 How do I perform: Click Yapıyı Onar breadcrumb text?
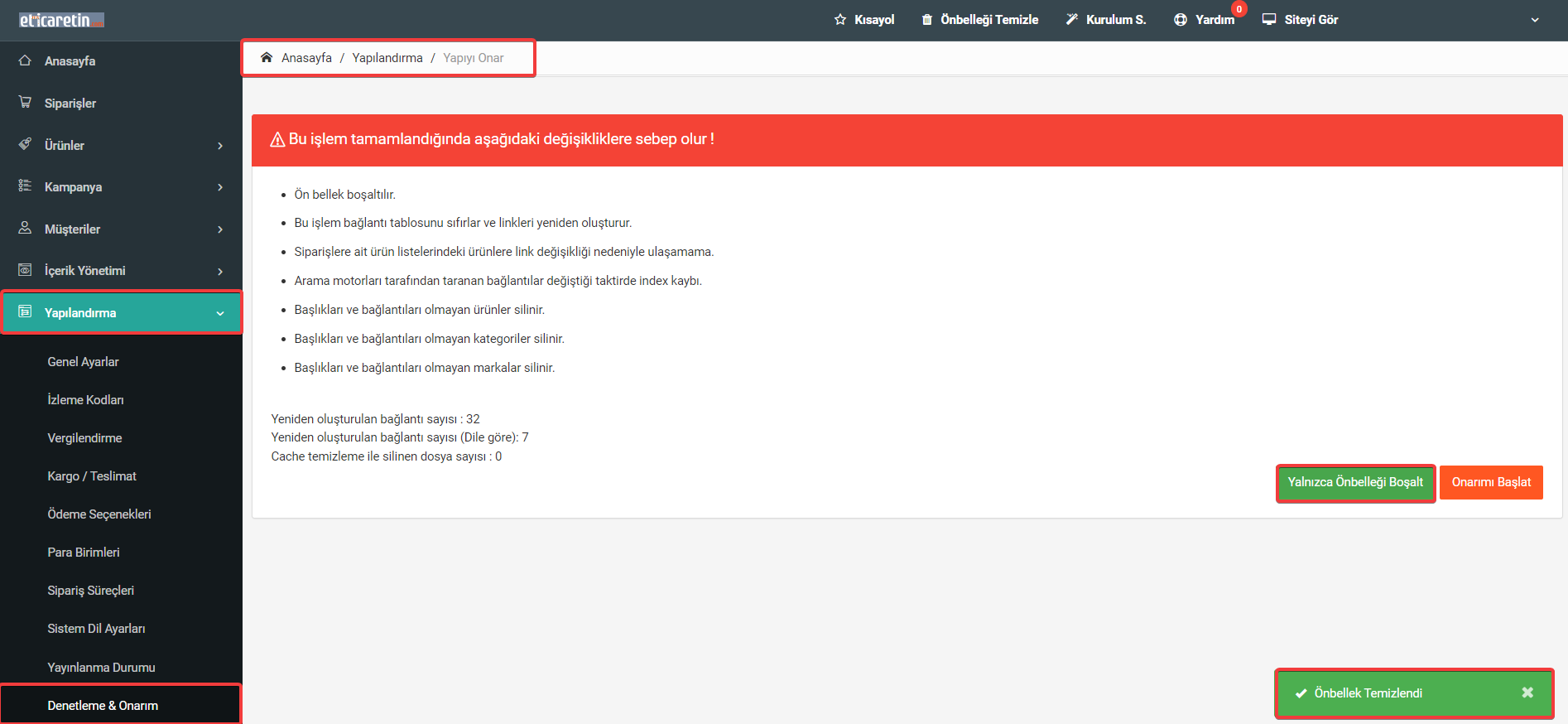473,58
